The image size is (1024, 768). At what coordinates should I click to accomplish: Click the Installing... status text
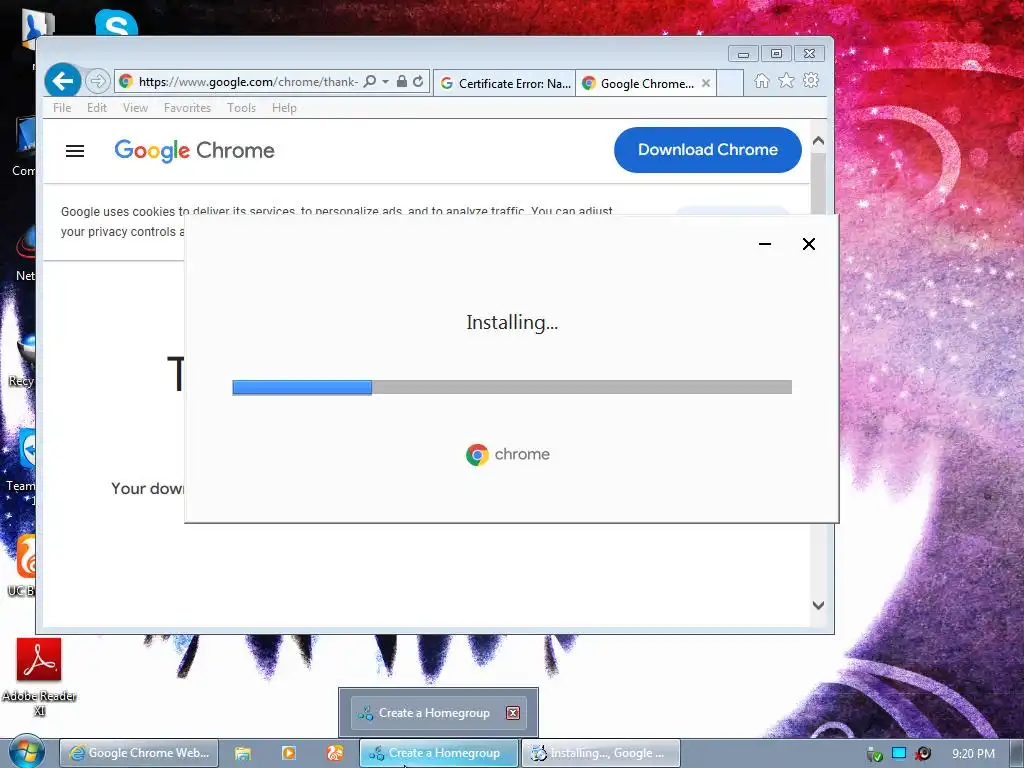(512, 322)
